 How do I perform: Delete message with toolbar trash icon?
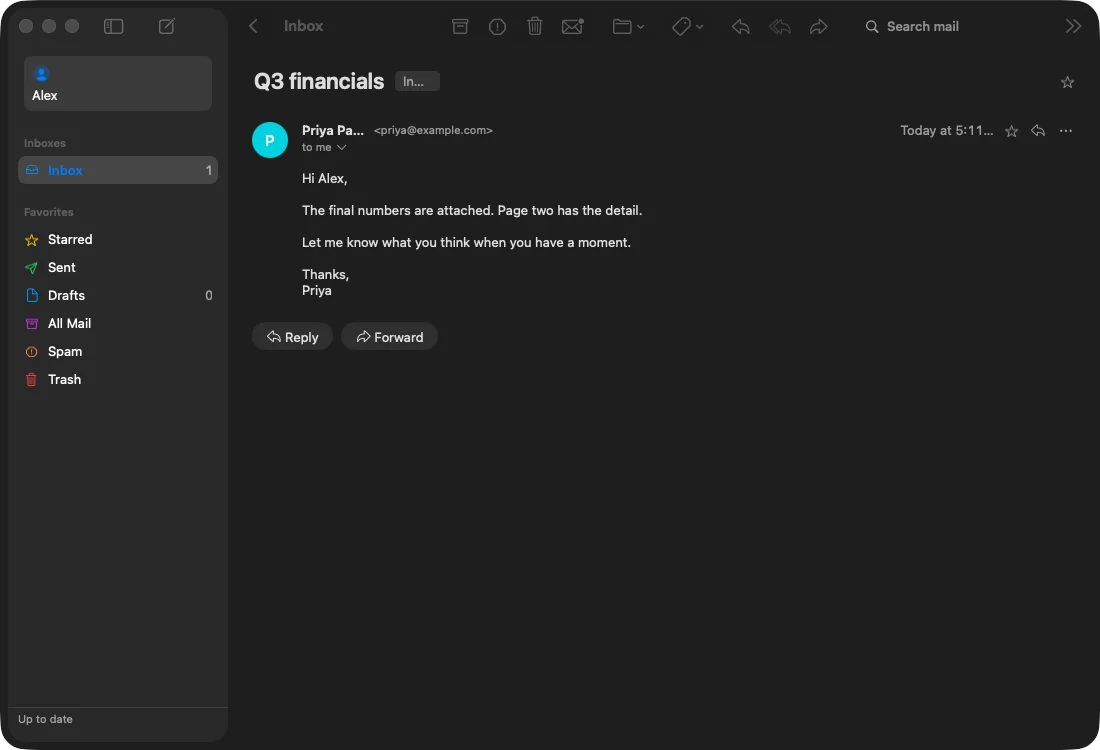pyautogui.click(x=535, y=27)
